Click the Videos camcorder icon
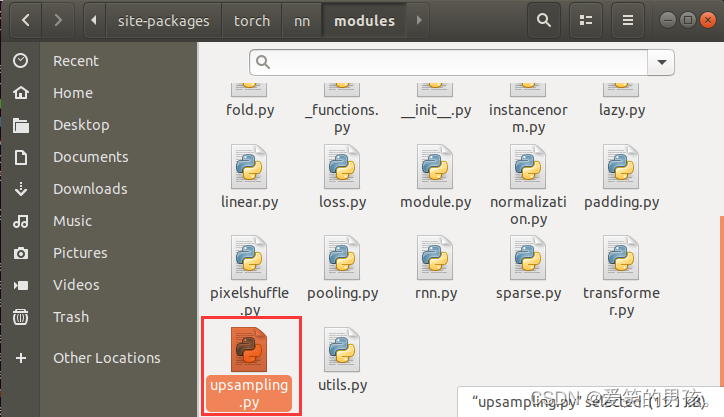 pos(21,285)
